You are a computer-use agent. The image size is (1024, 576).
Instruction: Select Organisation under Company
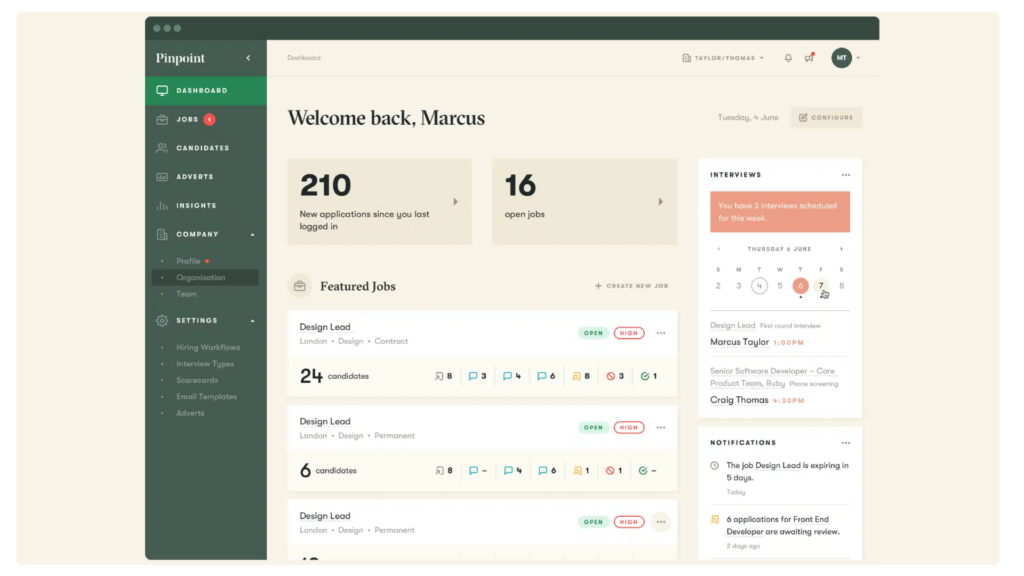[x=205, y=278]
